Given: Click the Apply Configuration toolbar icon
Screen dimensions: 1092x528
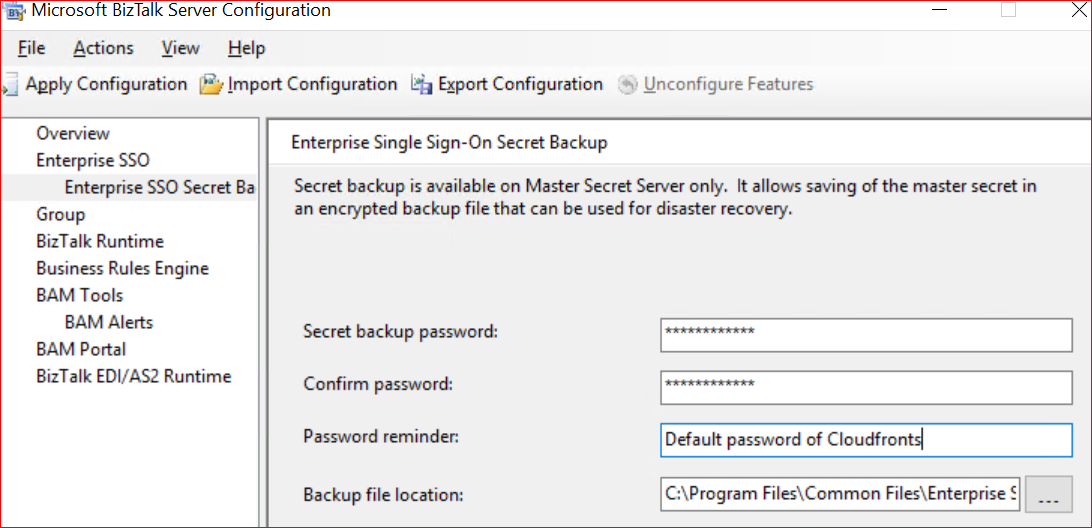Looking at the screenshot, I should (x=10, y=85).
